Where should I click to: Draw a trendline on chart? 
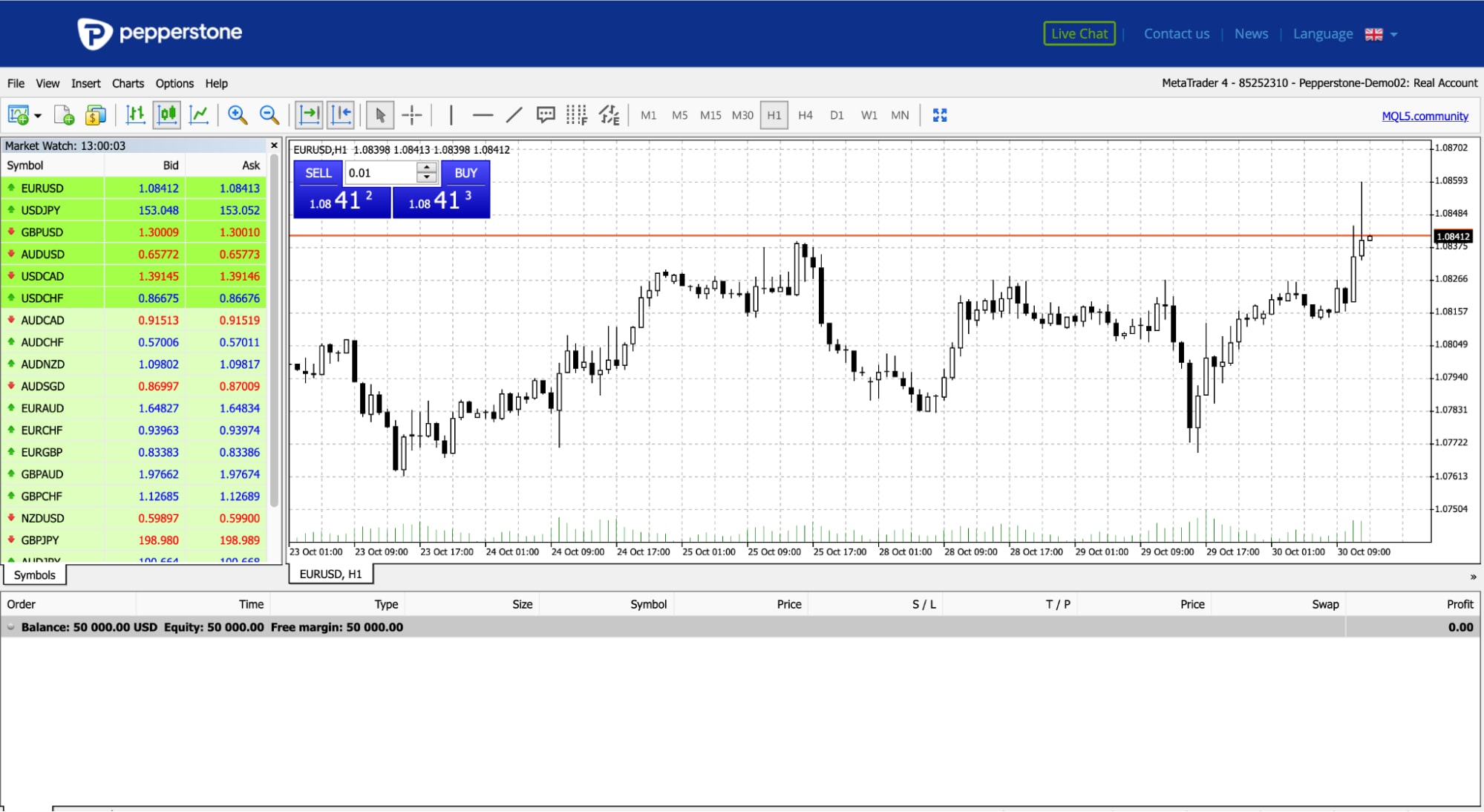[514, 115]
